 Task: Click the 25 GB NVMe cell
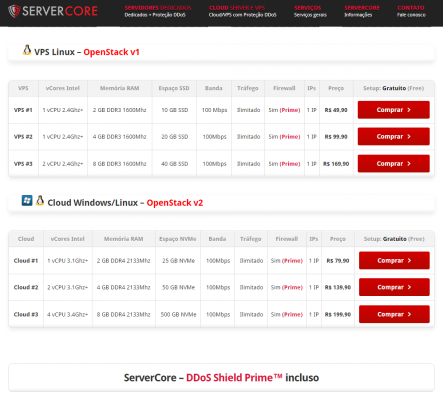pyautogui.click(x=178, y=261)
